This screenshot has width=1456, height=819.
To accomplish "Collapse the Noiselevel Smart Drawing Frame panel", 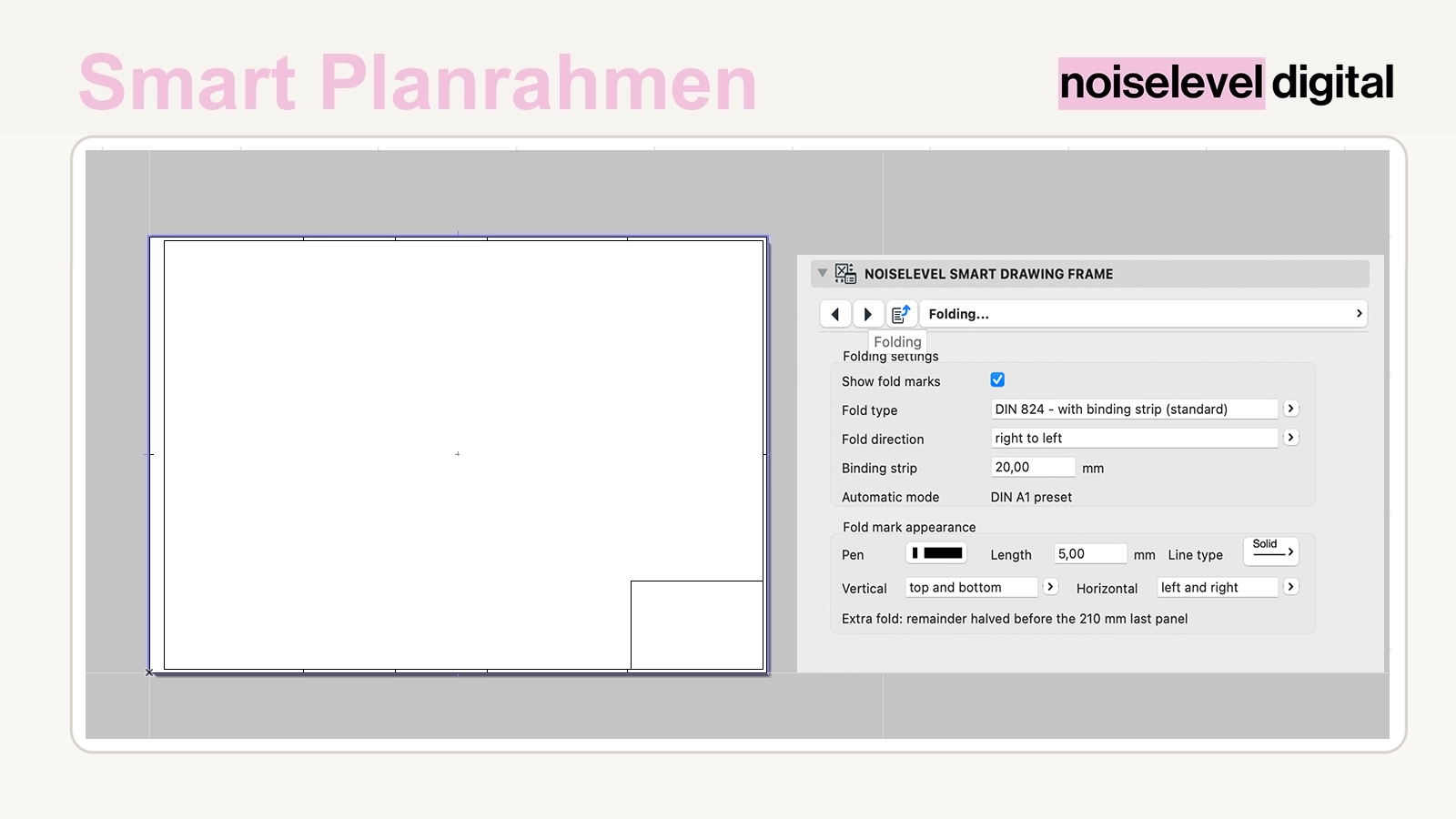I will (x=823, y=273).
